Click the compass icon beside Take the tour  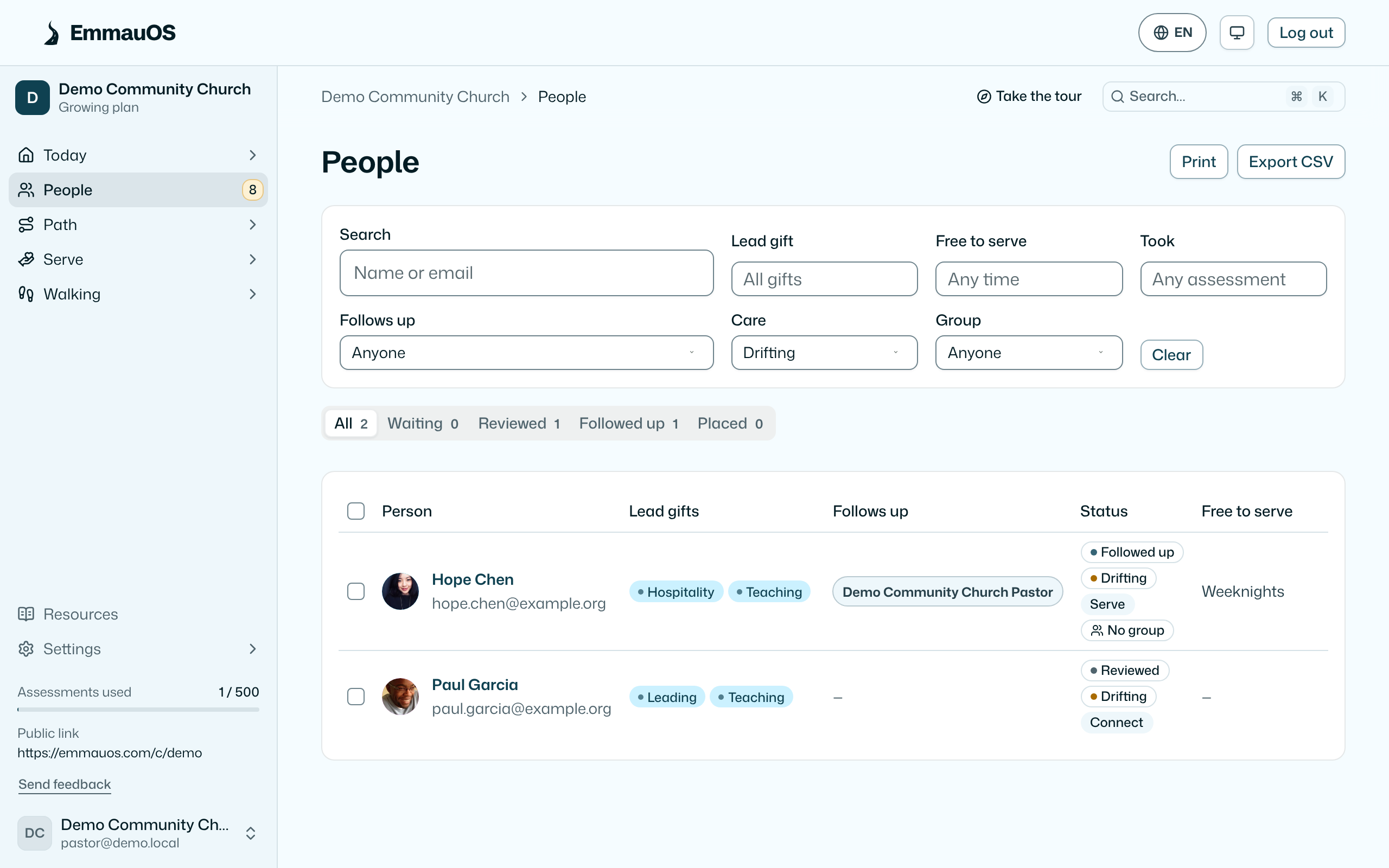tap(984, 97)
